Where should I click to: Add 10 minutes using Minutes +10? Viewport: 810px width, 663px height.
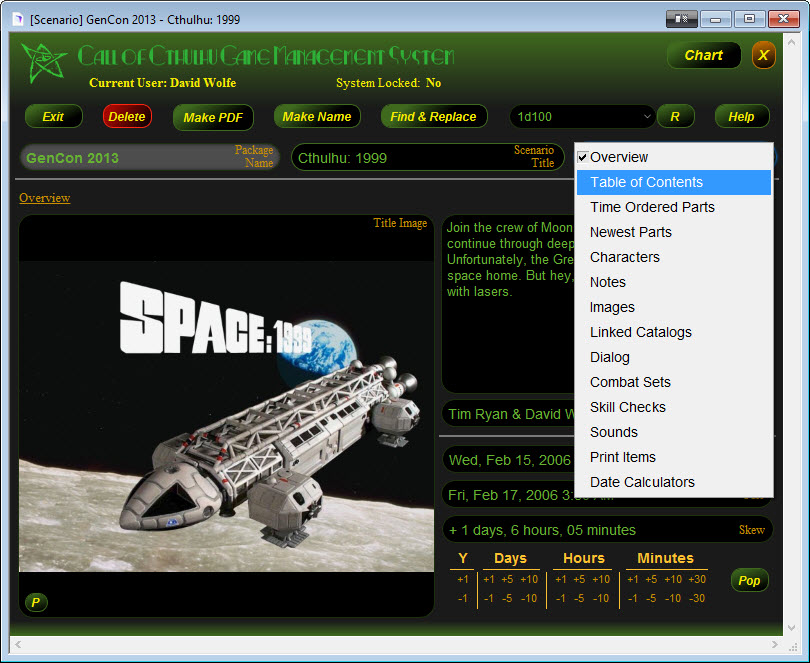(673, 579)
